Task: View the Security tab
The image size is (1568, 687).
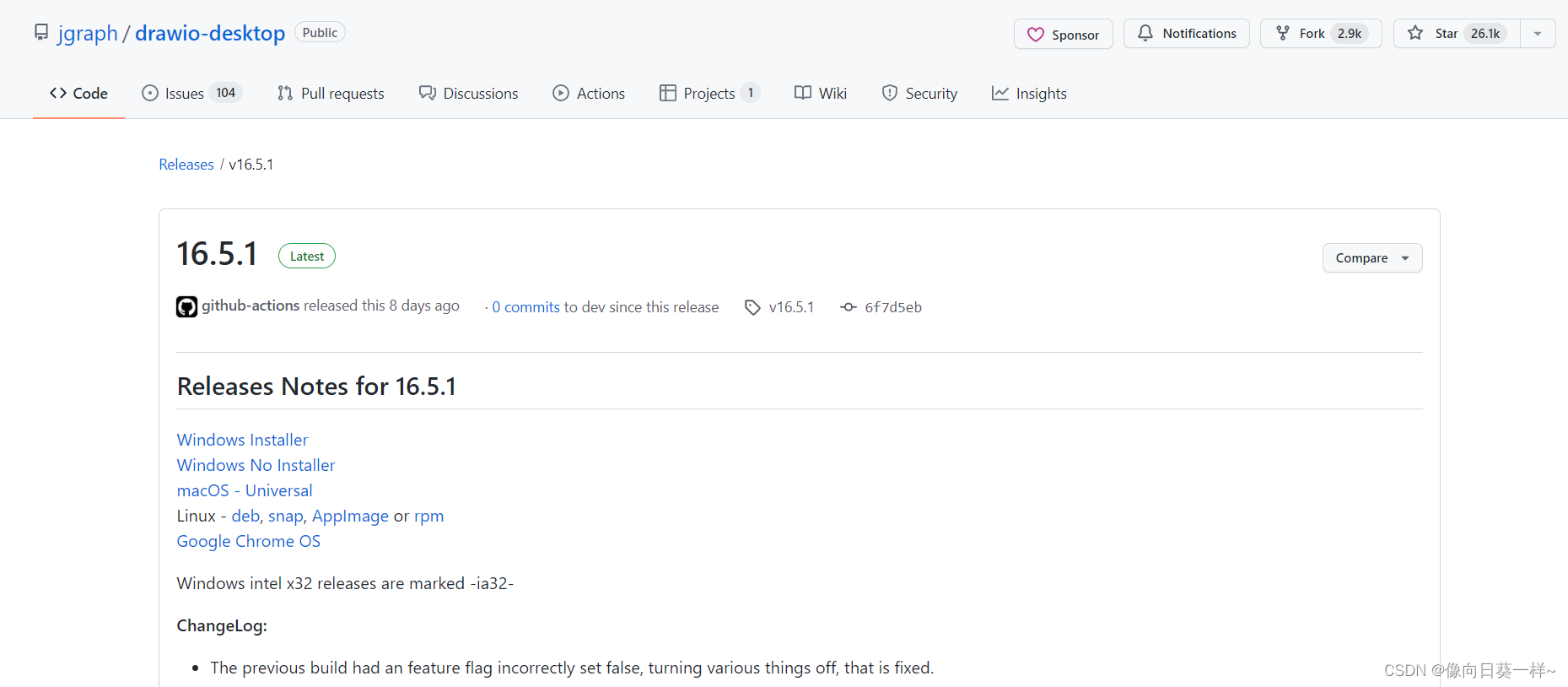Action: click(x=919, y=94)
